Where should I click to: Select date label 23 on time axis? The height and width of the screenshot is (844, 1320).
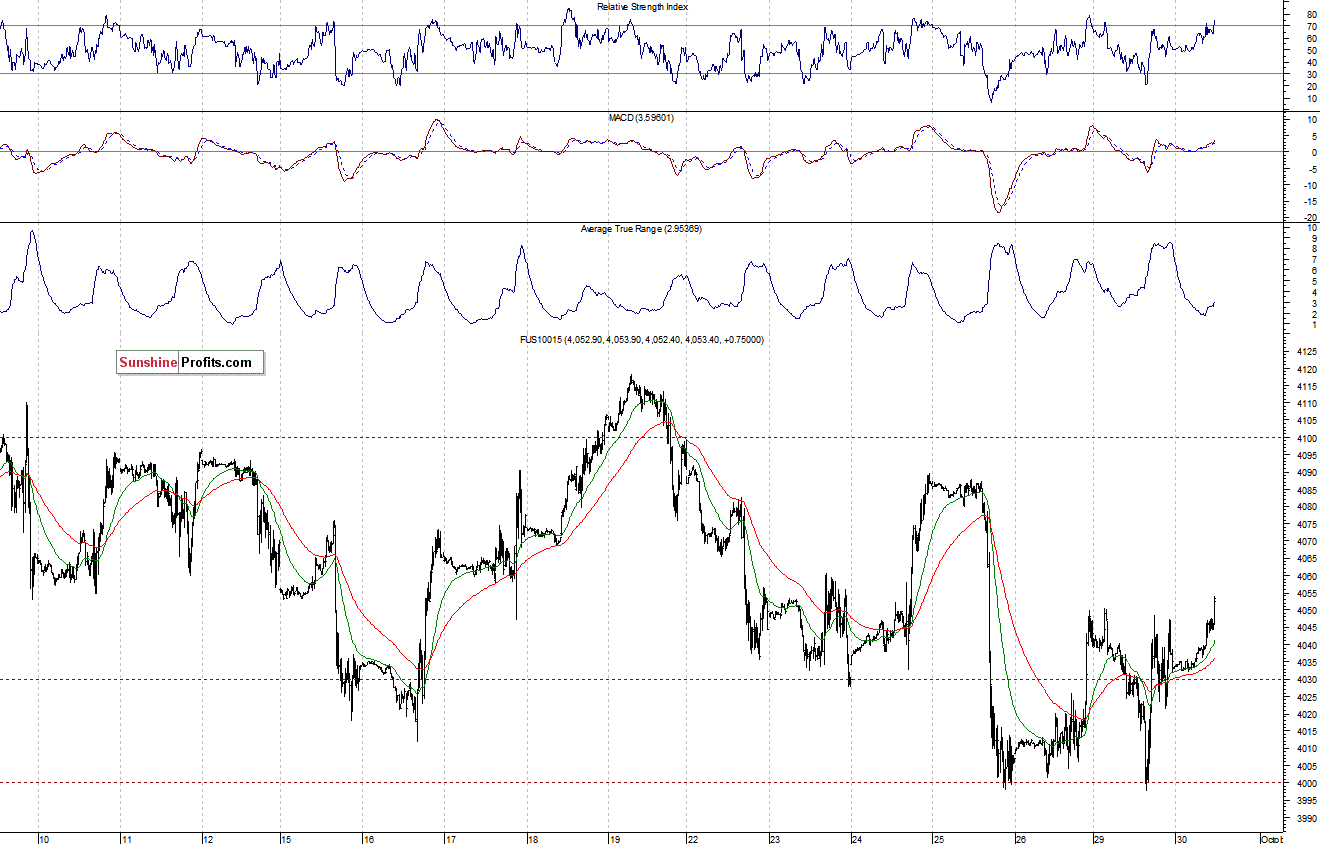(x=775, y=838)
